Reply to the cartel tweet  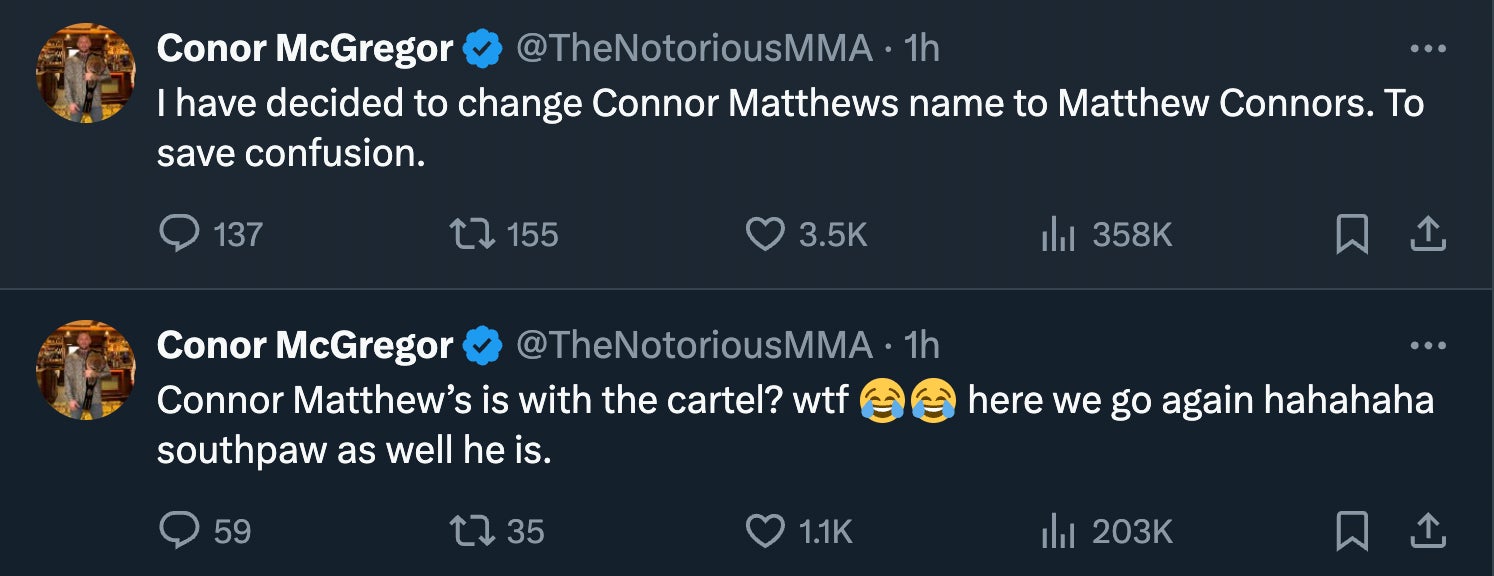pyautogui.click(x=180, y=530)
